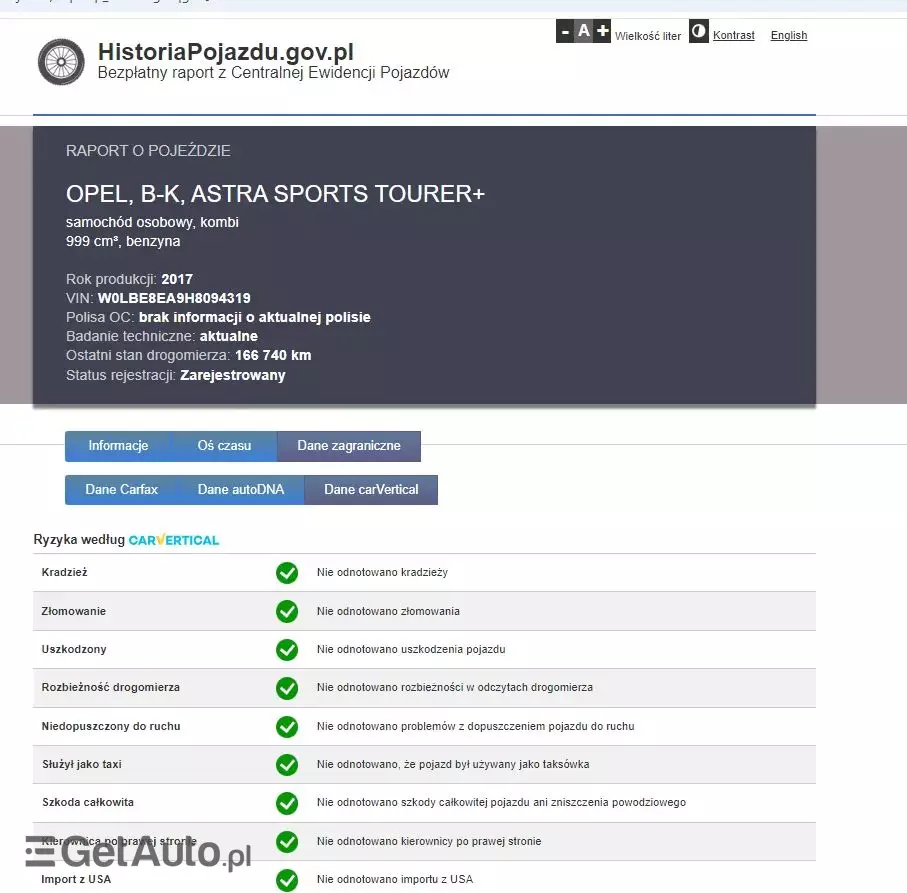
Task: Click the checkmark on Niedopuszczony do ruchu row
Action: click(287, 726)
